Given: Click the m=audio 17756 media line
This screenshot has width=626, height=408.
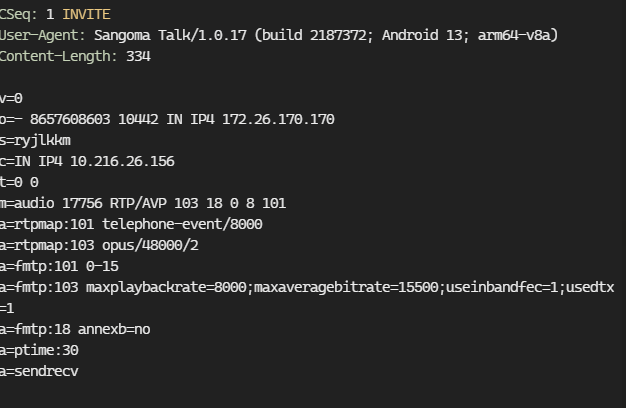Looking at the screenshot, I should coord(143,204).
